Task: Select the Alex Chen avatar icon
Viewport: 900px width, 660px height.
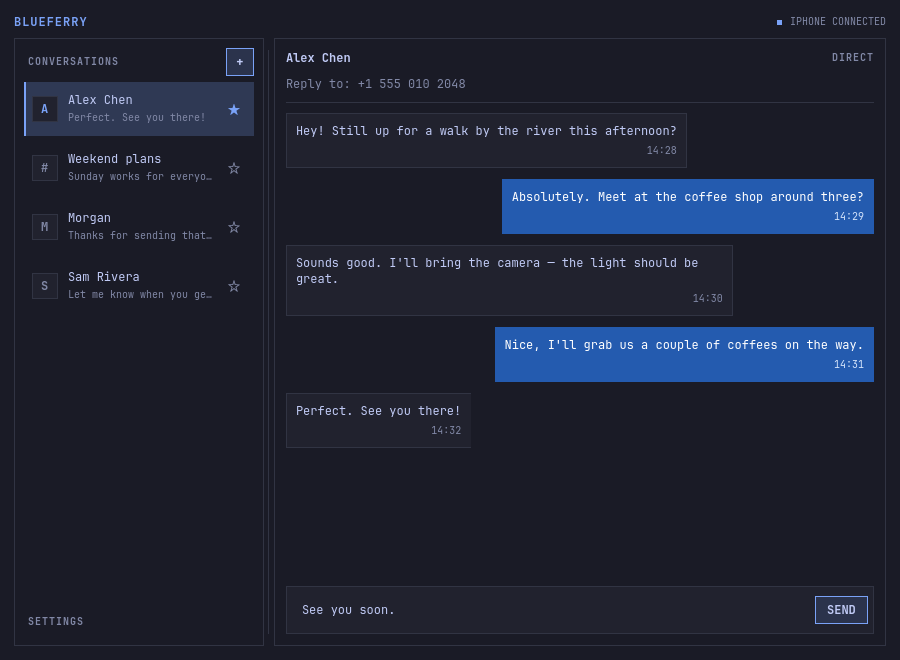Action: pyautogui.click(x=45, y=109)
